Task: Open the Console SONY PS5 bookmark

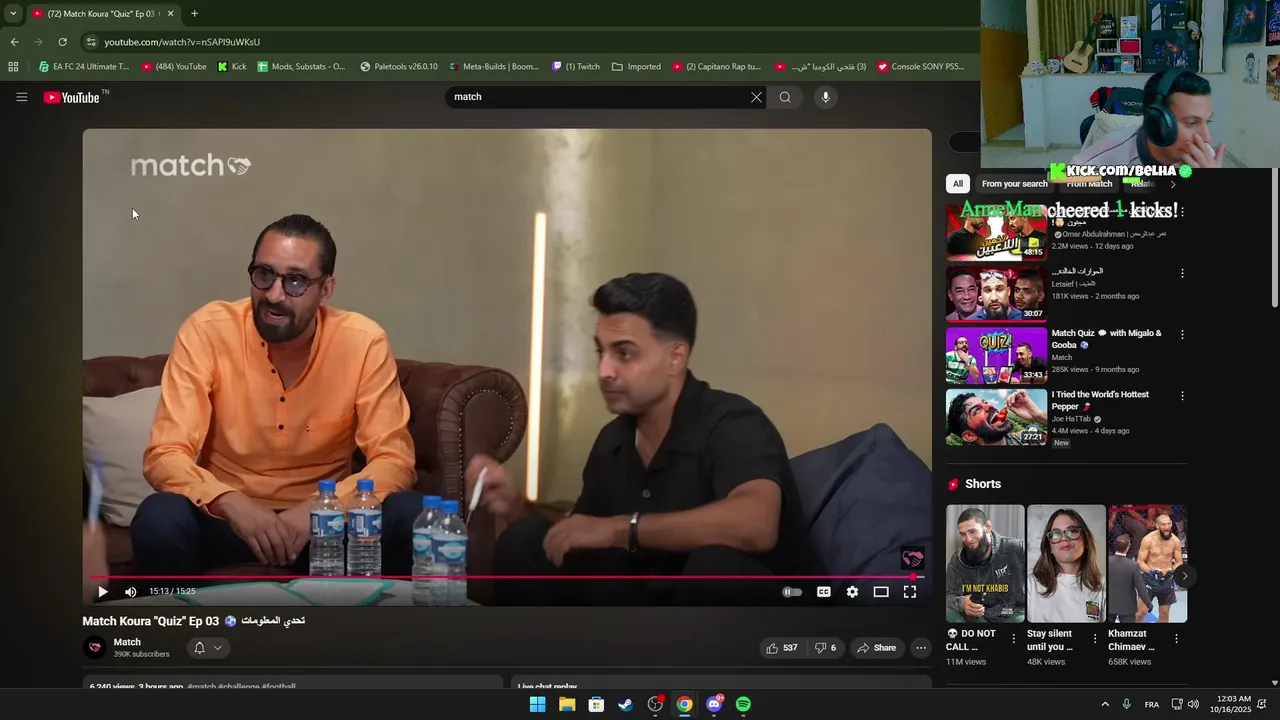Action: pyautogui.click(x=921, y=67)
